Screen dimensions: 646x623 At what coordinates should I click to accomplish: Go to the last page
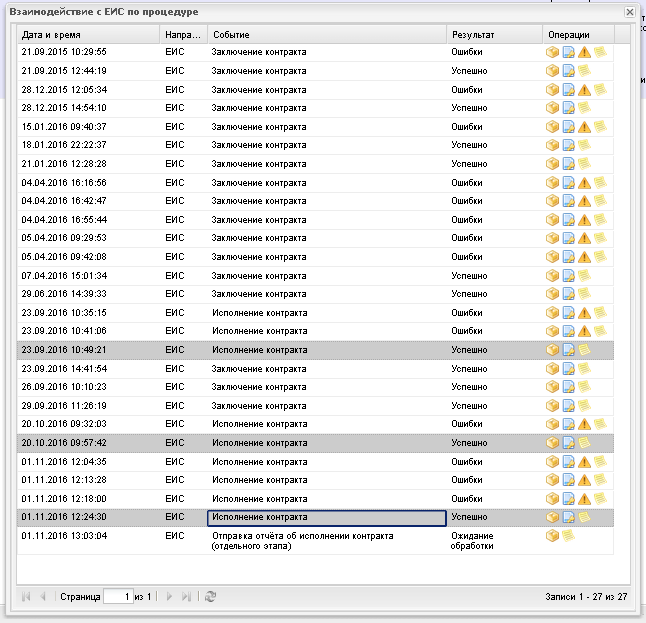click(x=186, y=597)
